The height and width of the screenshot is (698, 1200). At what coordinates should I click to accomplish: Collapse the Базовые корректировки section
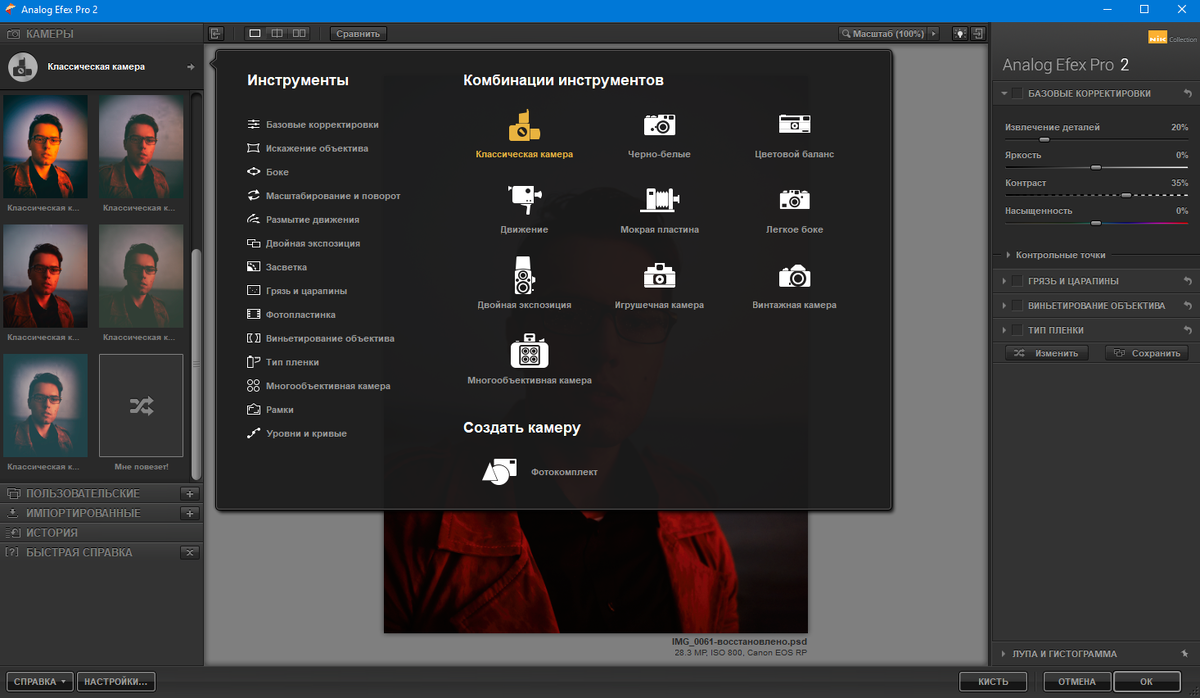(x=1003, y=93)
